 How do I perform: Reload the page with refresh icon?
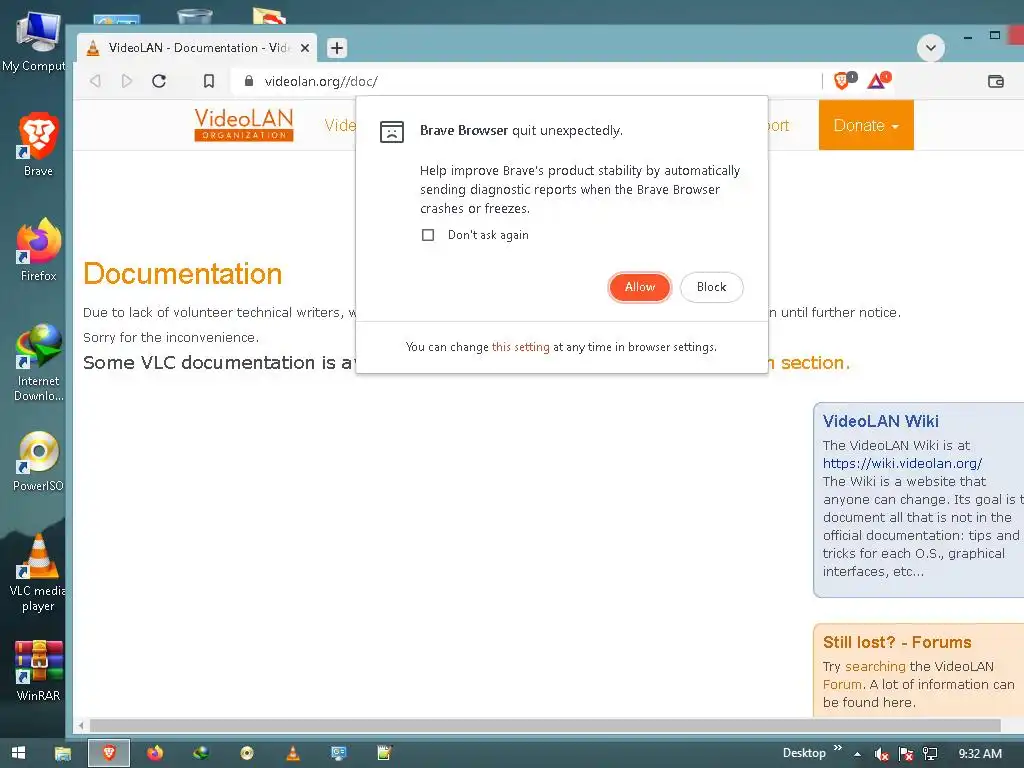point(159,81)
